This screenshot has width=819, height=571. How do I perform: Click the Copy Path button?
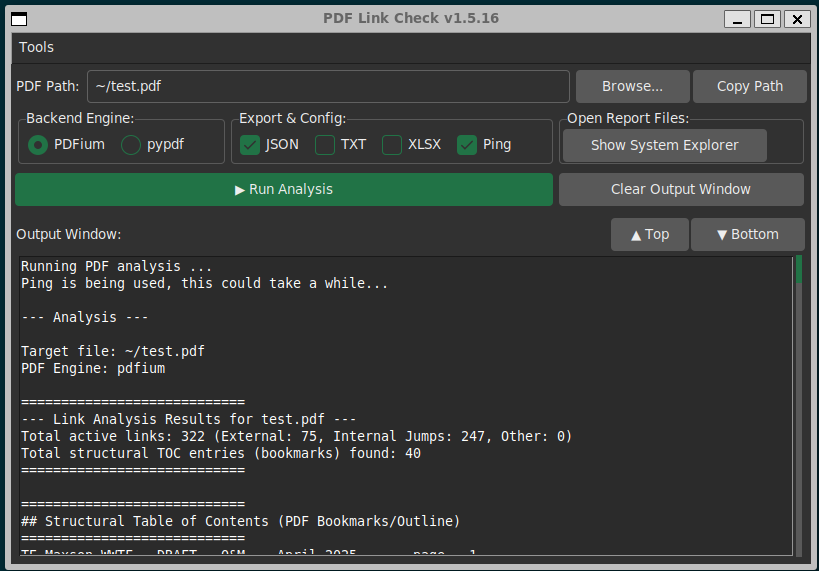[x=750, y=86]
